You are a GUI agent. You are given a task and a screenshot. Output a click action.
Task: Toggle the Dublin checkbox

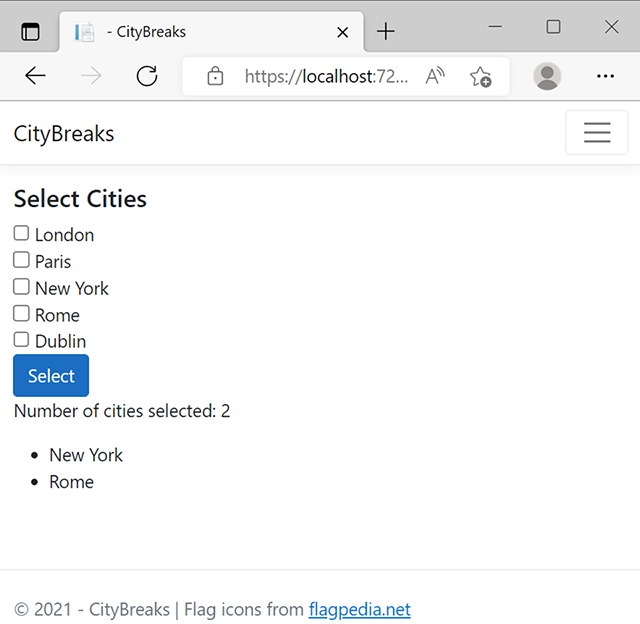21,340
